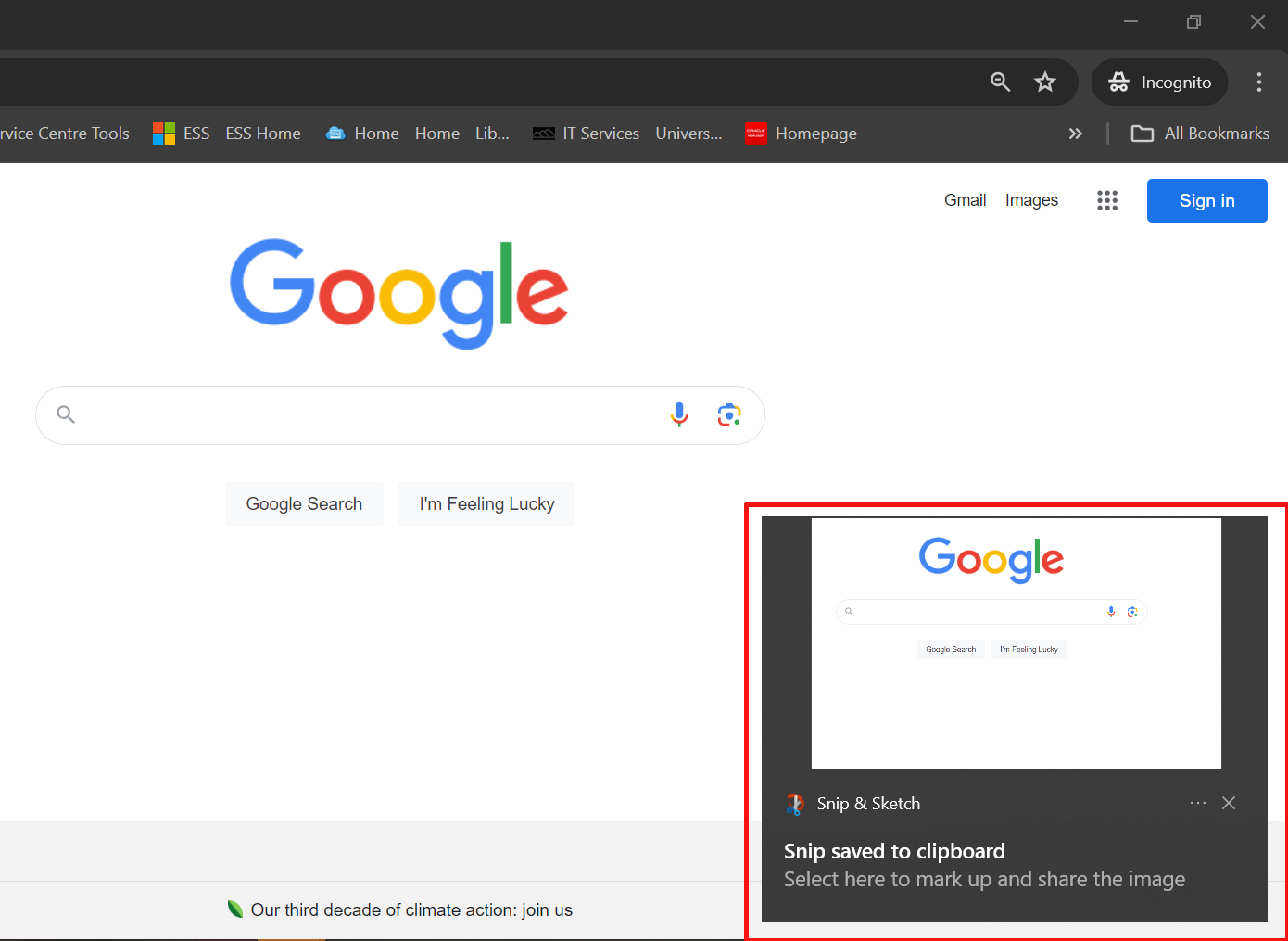Open the climate action: join us link
Screen dimensions: 1288x941
tap(411, 910)
